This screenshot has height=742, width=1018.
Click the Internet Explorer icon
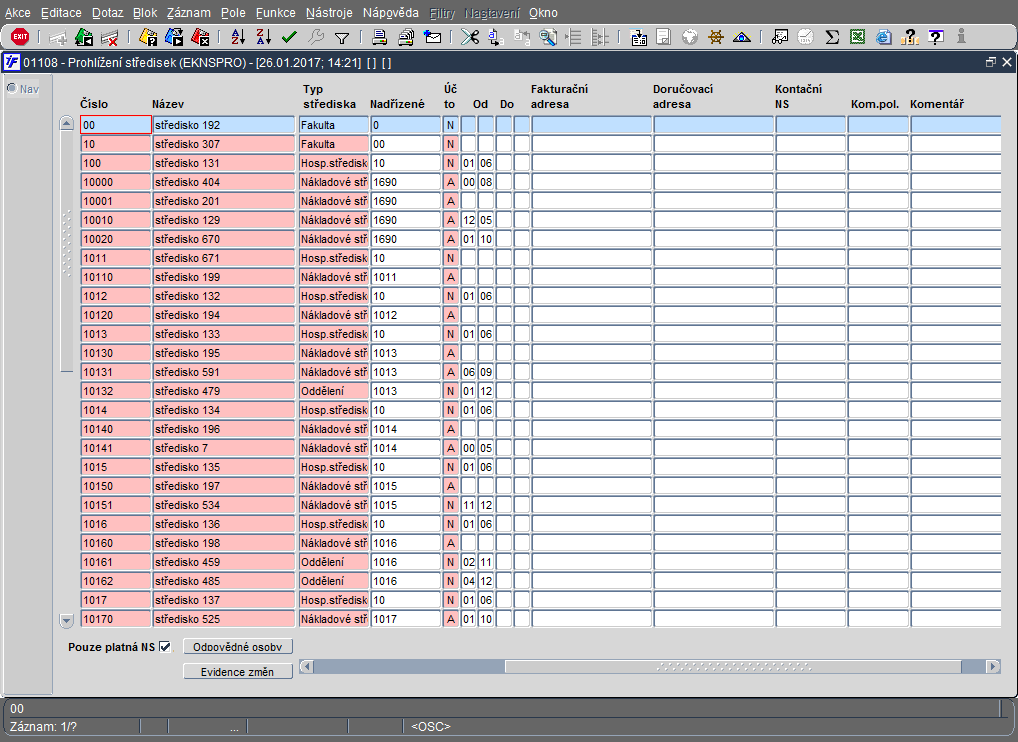[x=883, y=37]
